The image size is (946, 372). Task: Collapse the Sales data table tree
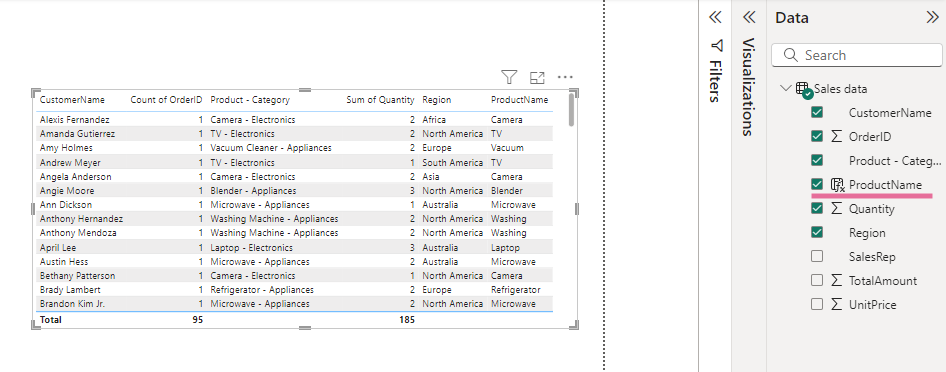tap(785, 88)
